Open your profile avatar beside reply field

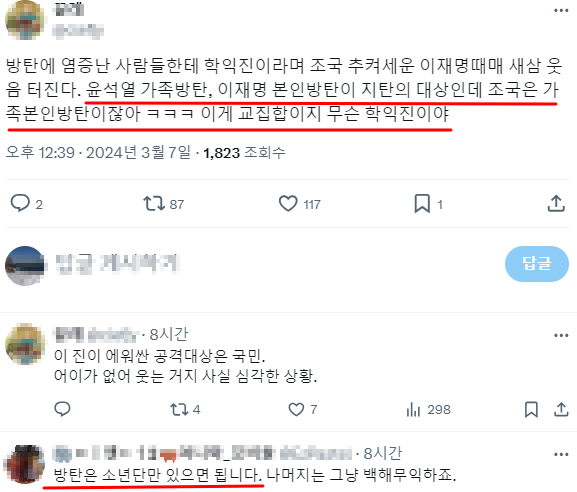pyautogui.click(x=25, y=265)
